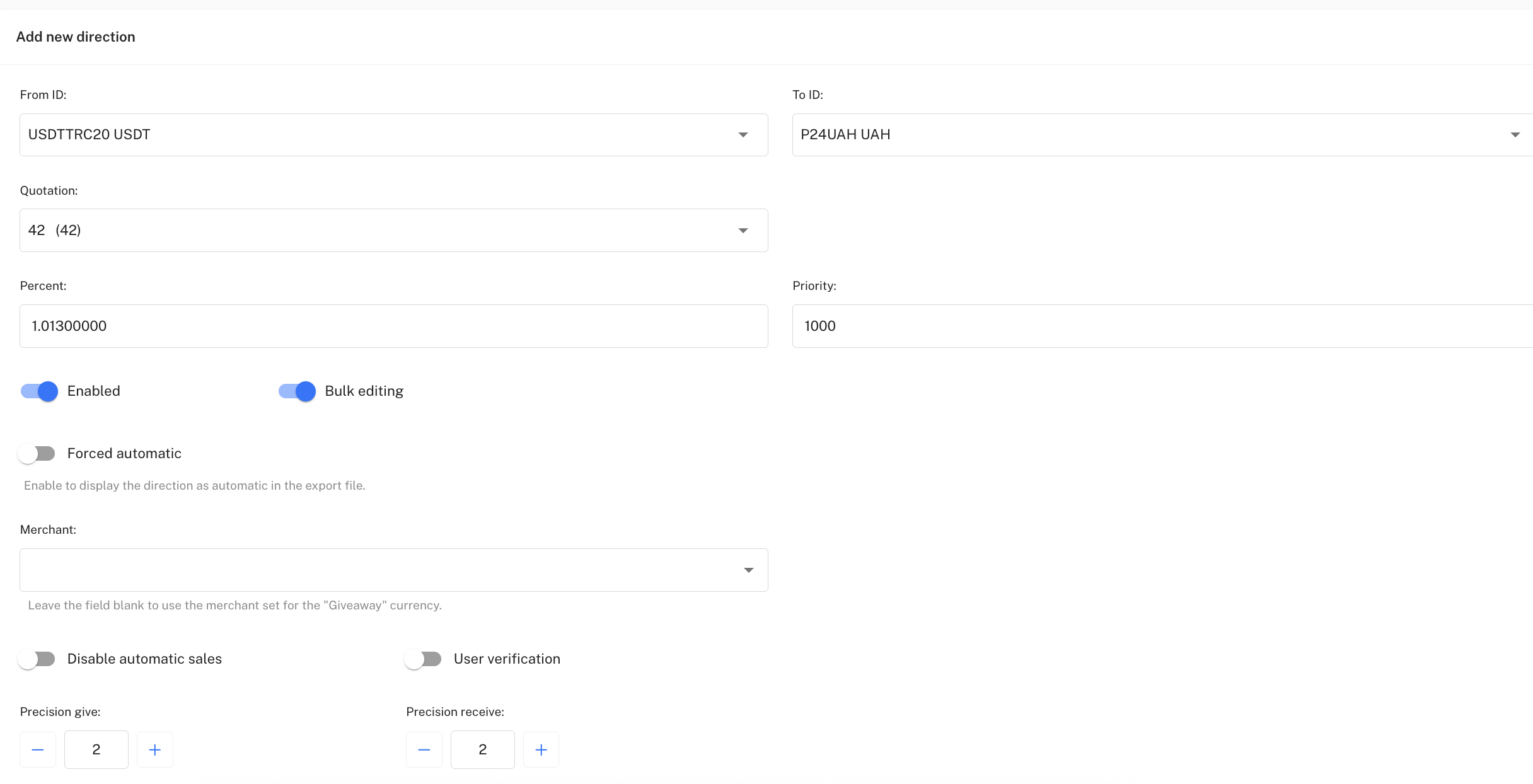Click the From ID dropdown arrow

pyautogui.click(x=743, y=135)
